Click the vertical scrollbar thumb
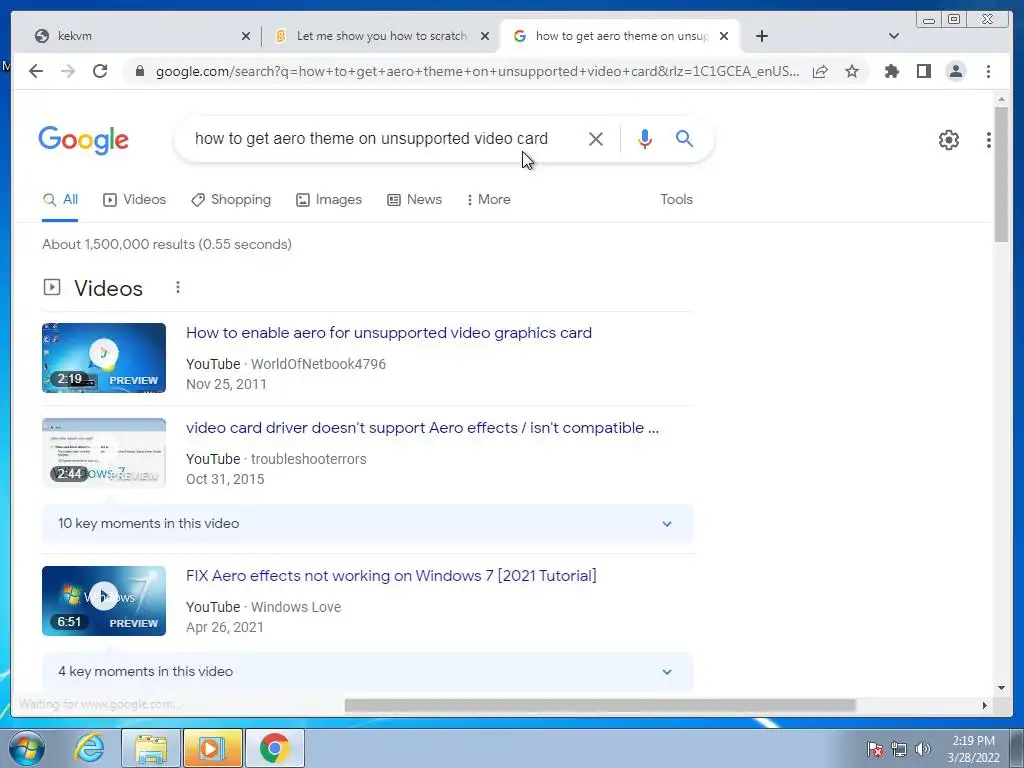The height and width of the screenshot is (768, 1024). pos(1001,173)
